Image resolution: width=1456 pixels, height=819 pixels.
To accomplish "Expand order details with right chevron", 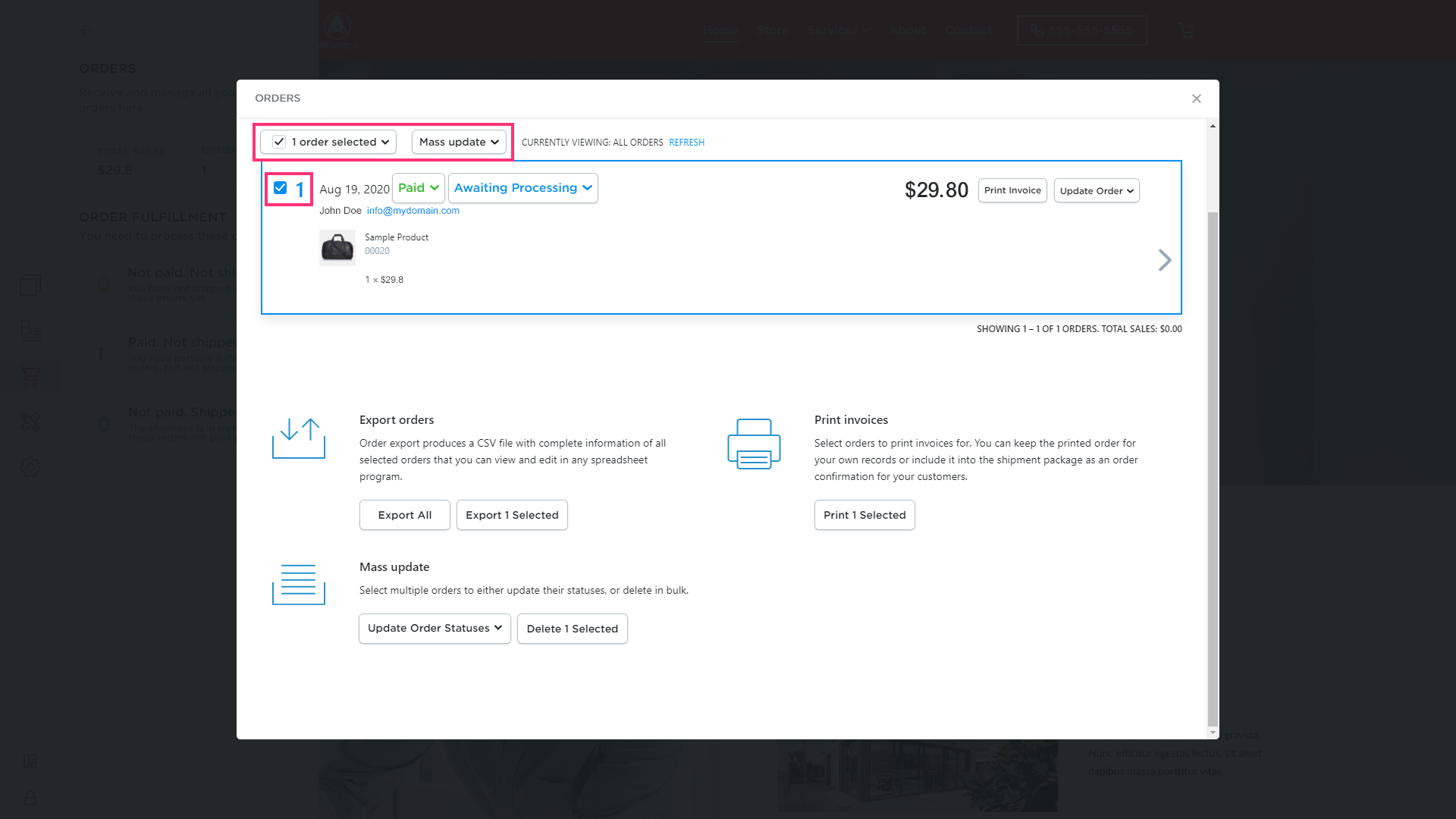I will (1165, 260).
